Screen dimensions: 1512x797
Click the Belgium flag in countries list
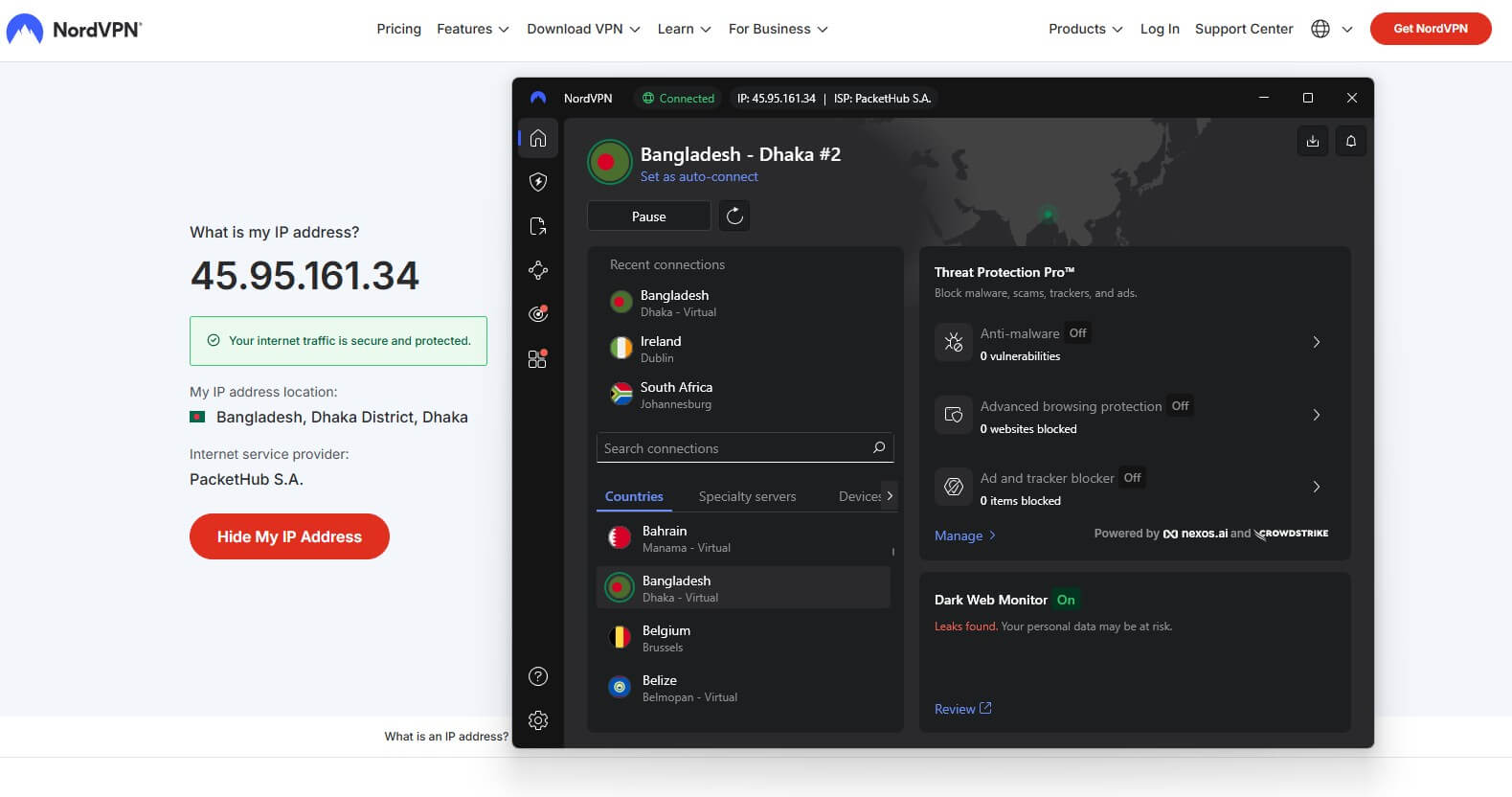[620, 637]
